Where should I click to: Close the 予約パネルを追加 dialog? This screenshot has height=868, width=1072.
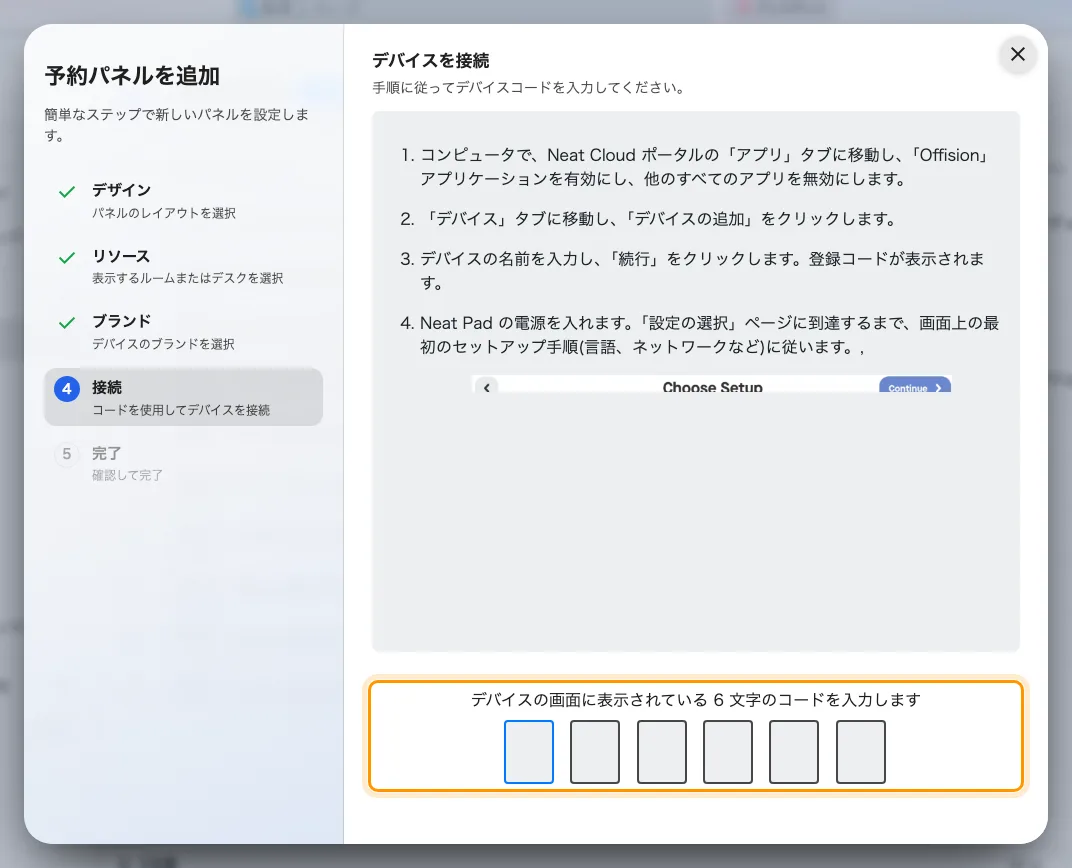point(1017,55)
